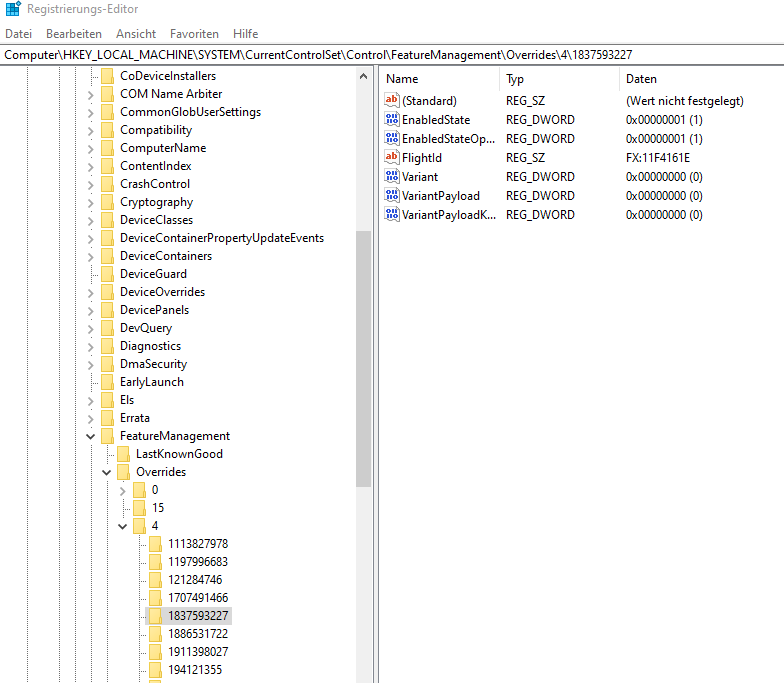Select the 121284746 key
784x683 pixels.
click(x=195, y=580)
